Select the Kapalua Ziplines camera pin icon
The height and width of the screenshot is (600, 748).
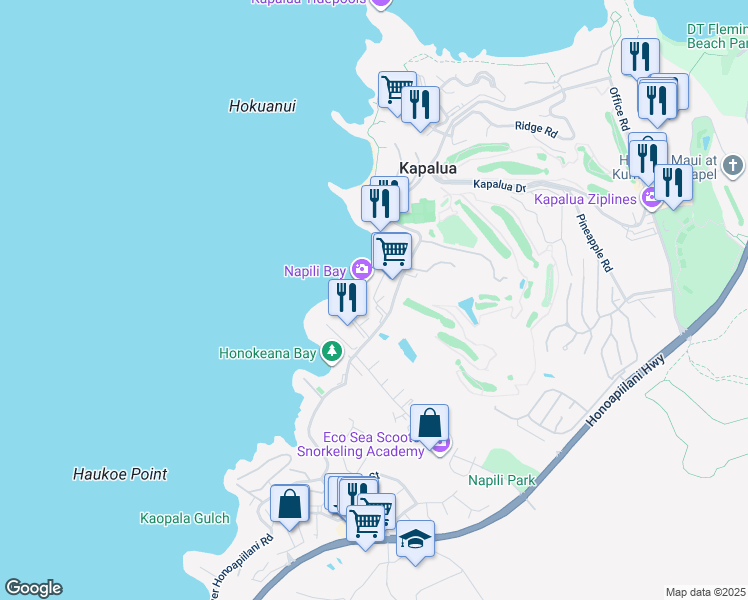point(650,197)
